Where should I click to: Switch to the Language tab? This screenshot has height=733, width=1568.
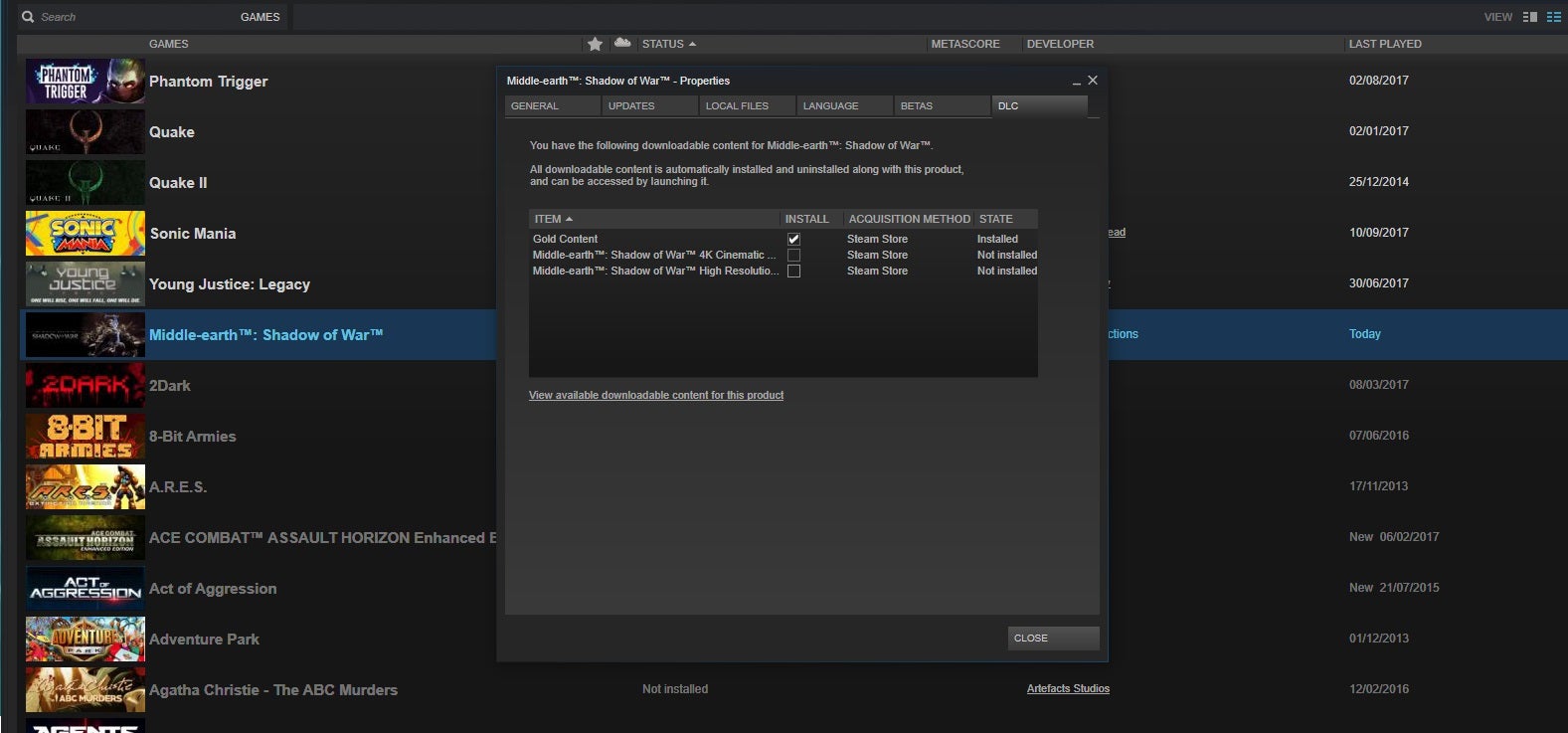[842, 105]
